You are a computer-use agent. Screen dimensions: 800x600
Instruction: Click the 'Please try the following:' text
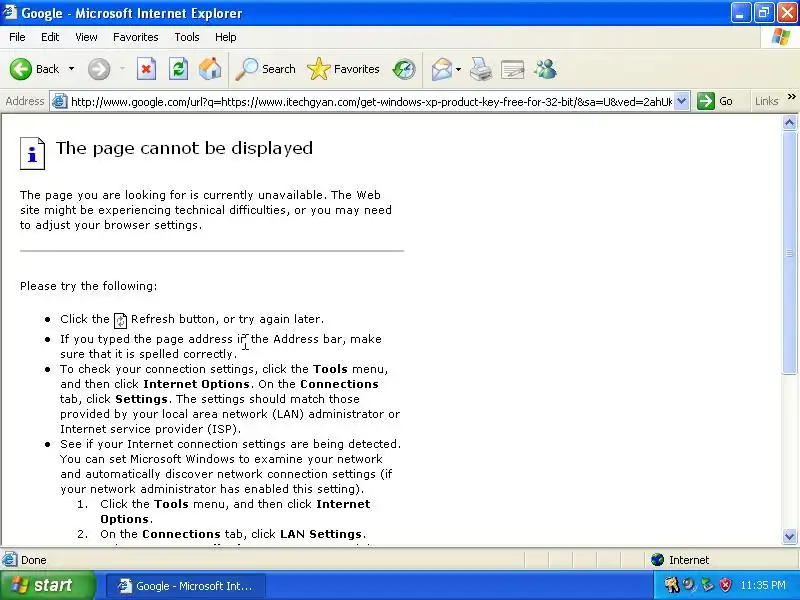(x=88, y=286)
